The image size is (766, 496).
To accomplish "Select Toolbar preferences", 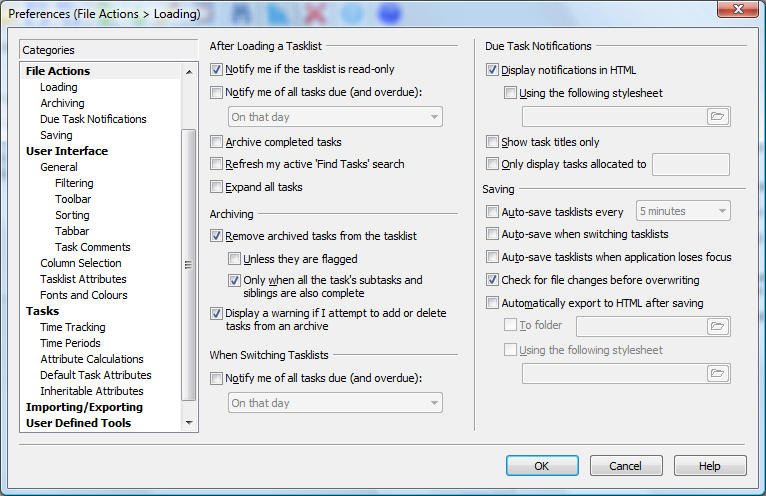I will click(x=73, y=199).
